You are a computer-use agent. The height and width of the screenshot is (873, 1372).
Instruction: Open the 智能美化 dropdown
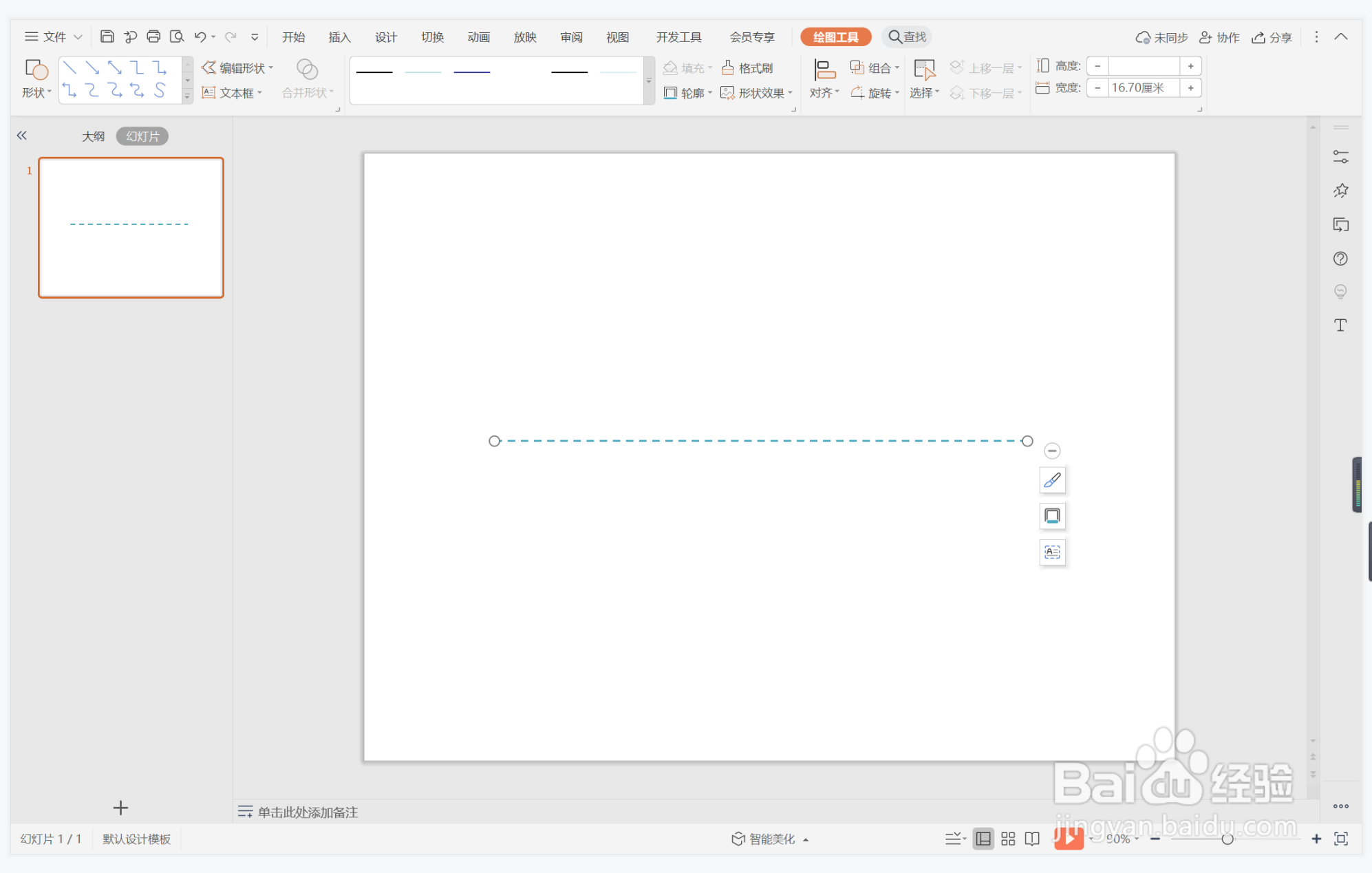point(769,839)
